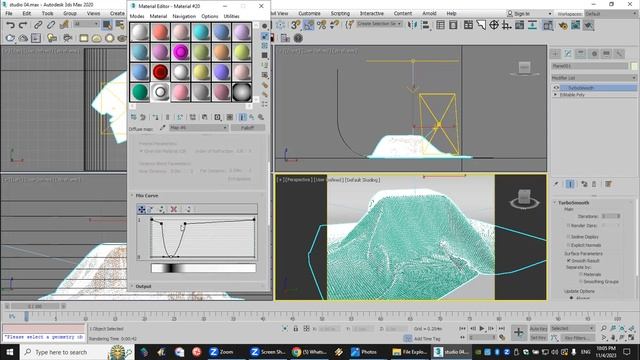Click the Undo arrow in the main toolbar
Screen dimensions: 640x360
[x=10, y=25]
